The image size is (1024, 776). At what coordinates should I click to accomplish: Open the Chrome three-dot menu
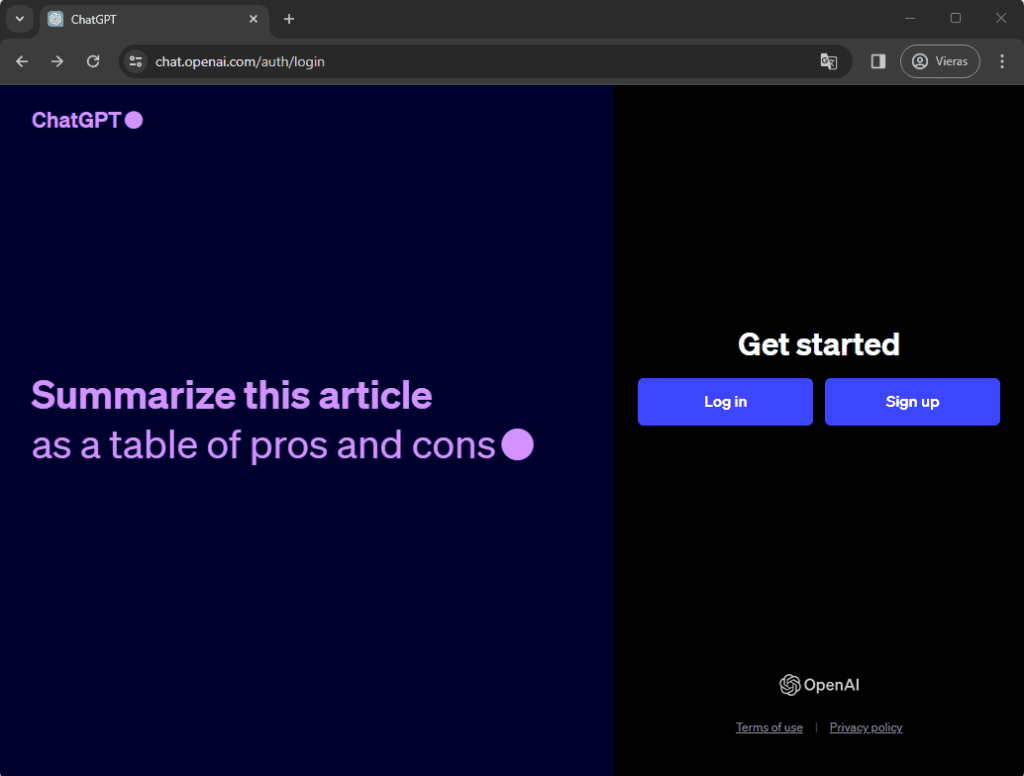coord(1002,61)
